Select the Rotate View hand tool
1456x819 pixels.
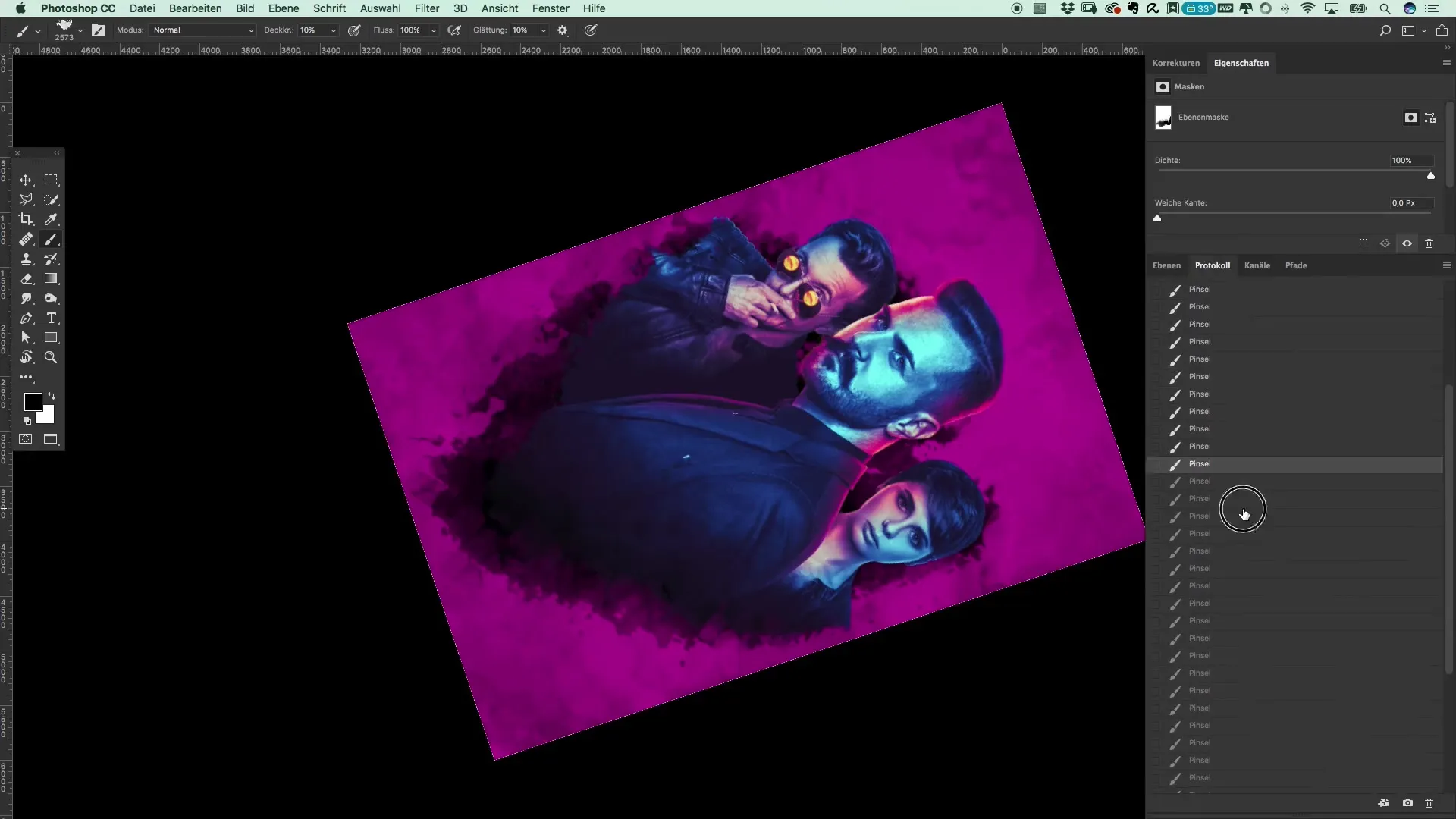point(26,357)
